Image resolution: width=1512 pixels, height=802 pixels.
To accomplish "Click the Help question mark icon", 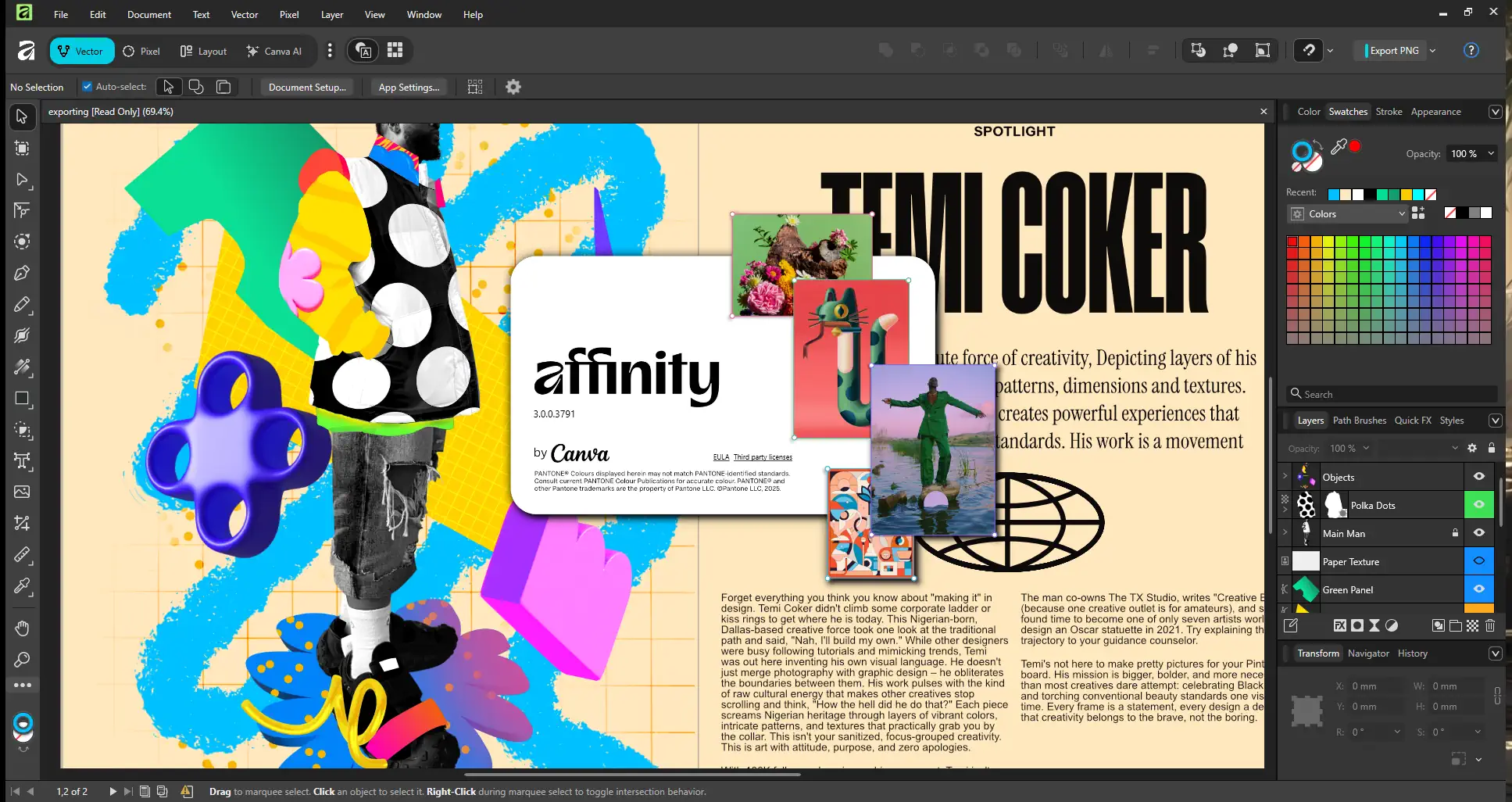I will pos(1471,50).
